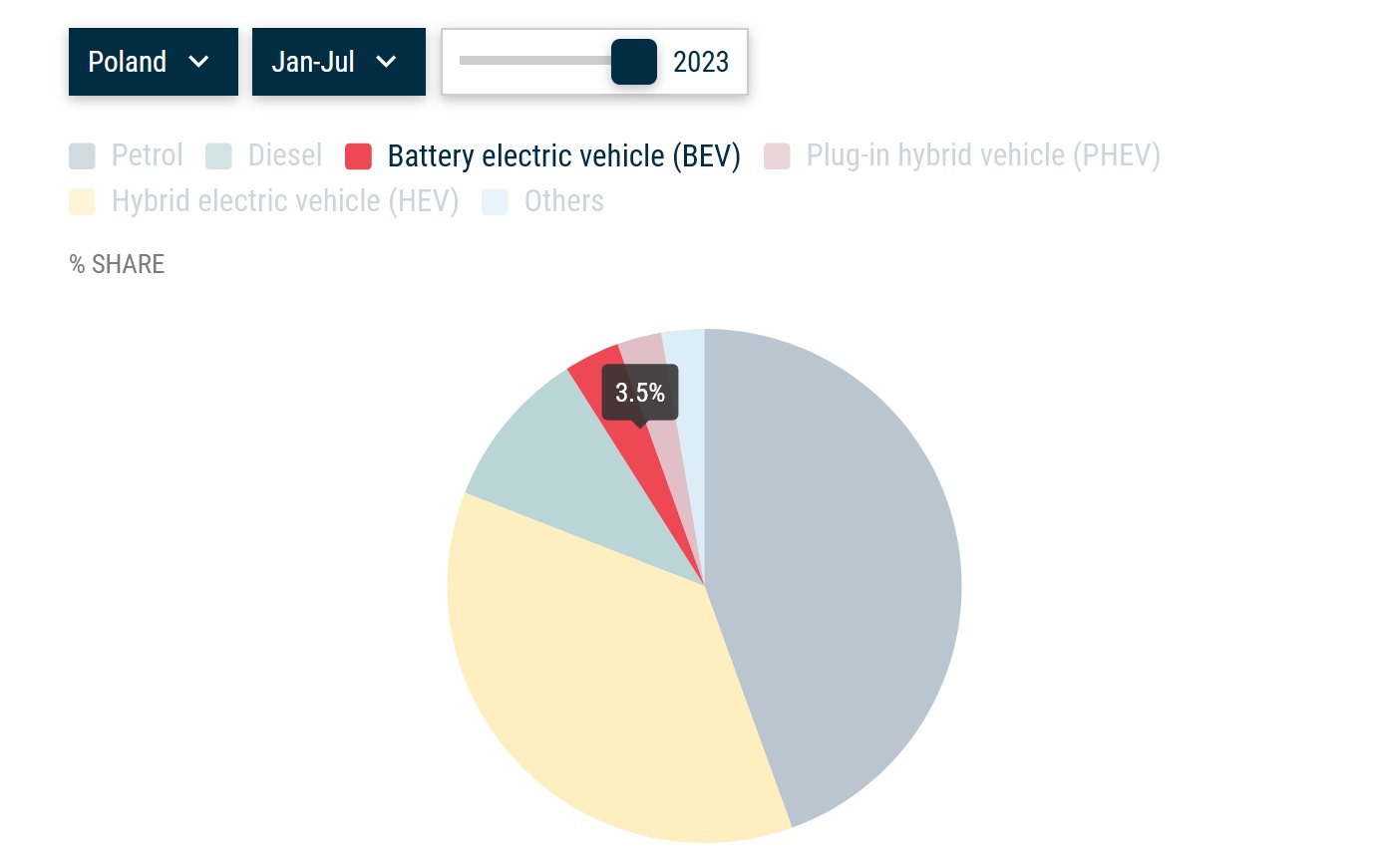Click the Plug-in hybrid vehicle (PHEV) label
1376x868 pixels.
pyautogui.click(x=983, y=156)
